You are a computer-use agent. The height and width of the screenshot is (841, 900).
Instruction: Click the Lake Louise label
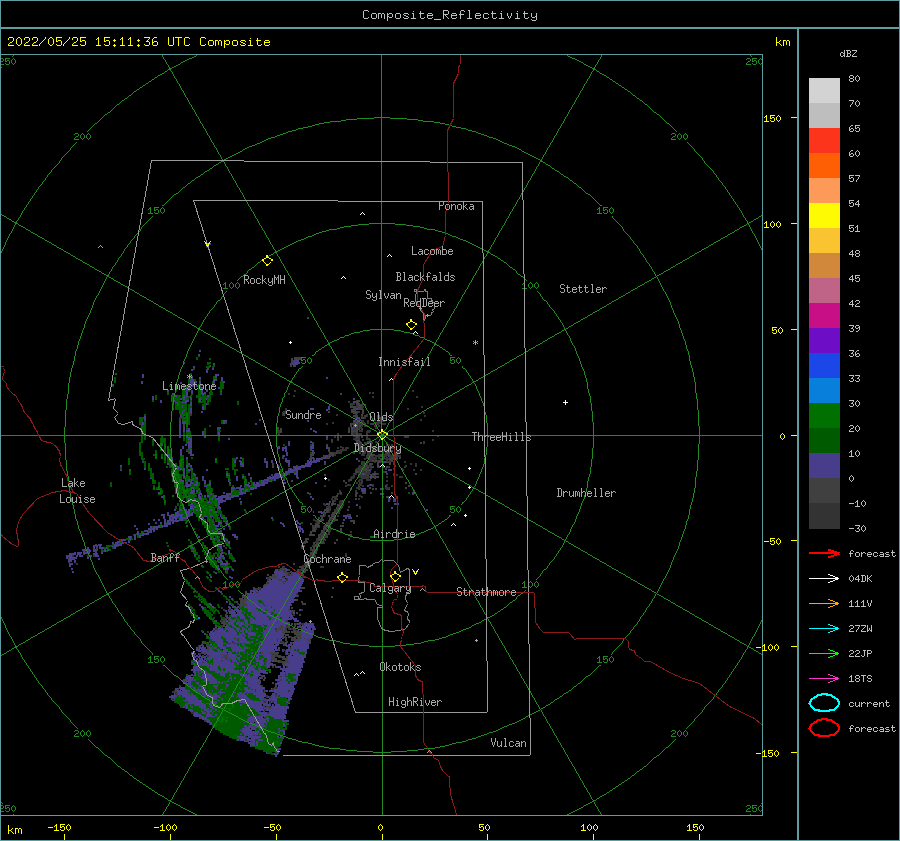[x=77, y=491]
